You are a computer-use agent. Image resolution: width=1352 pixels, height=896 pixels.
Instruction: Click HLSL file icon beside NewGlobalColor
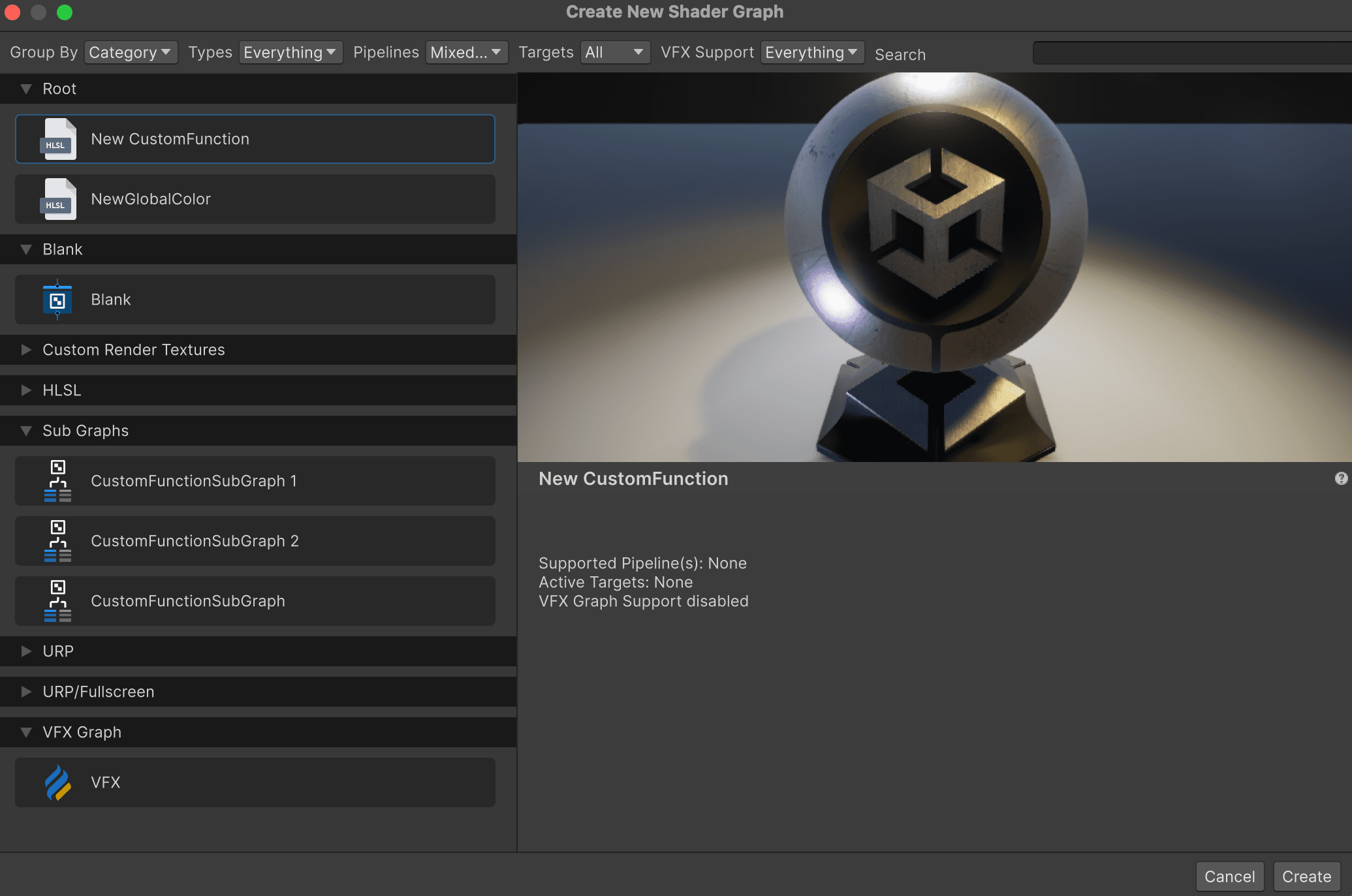(x=59, y=199)
